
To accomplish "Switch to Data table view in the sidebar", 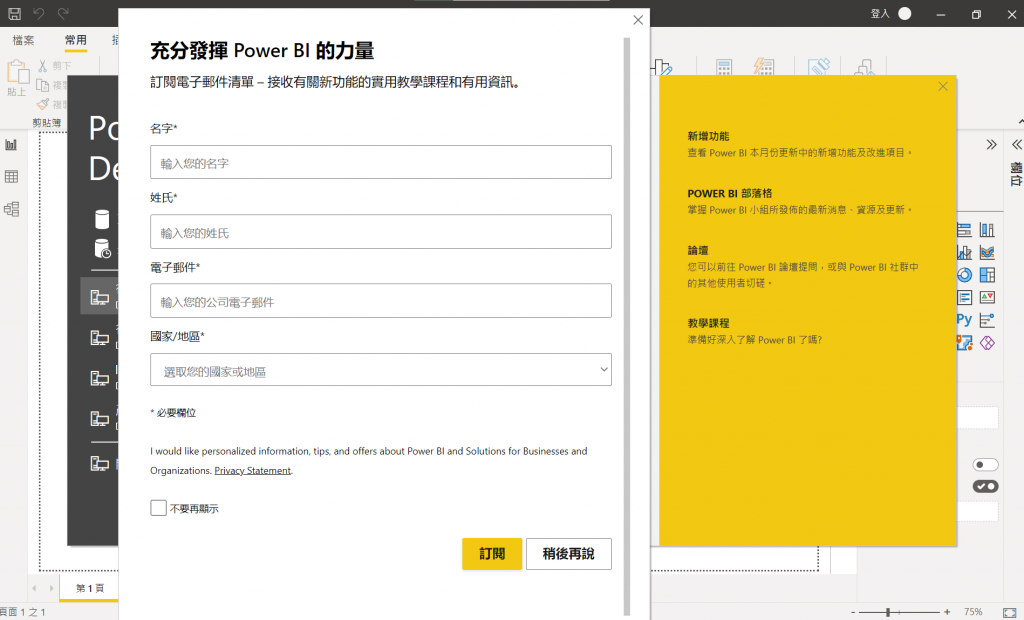I will [11, 176].
